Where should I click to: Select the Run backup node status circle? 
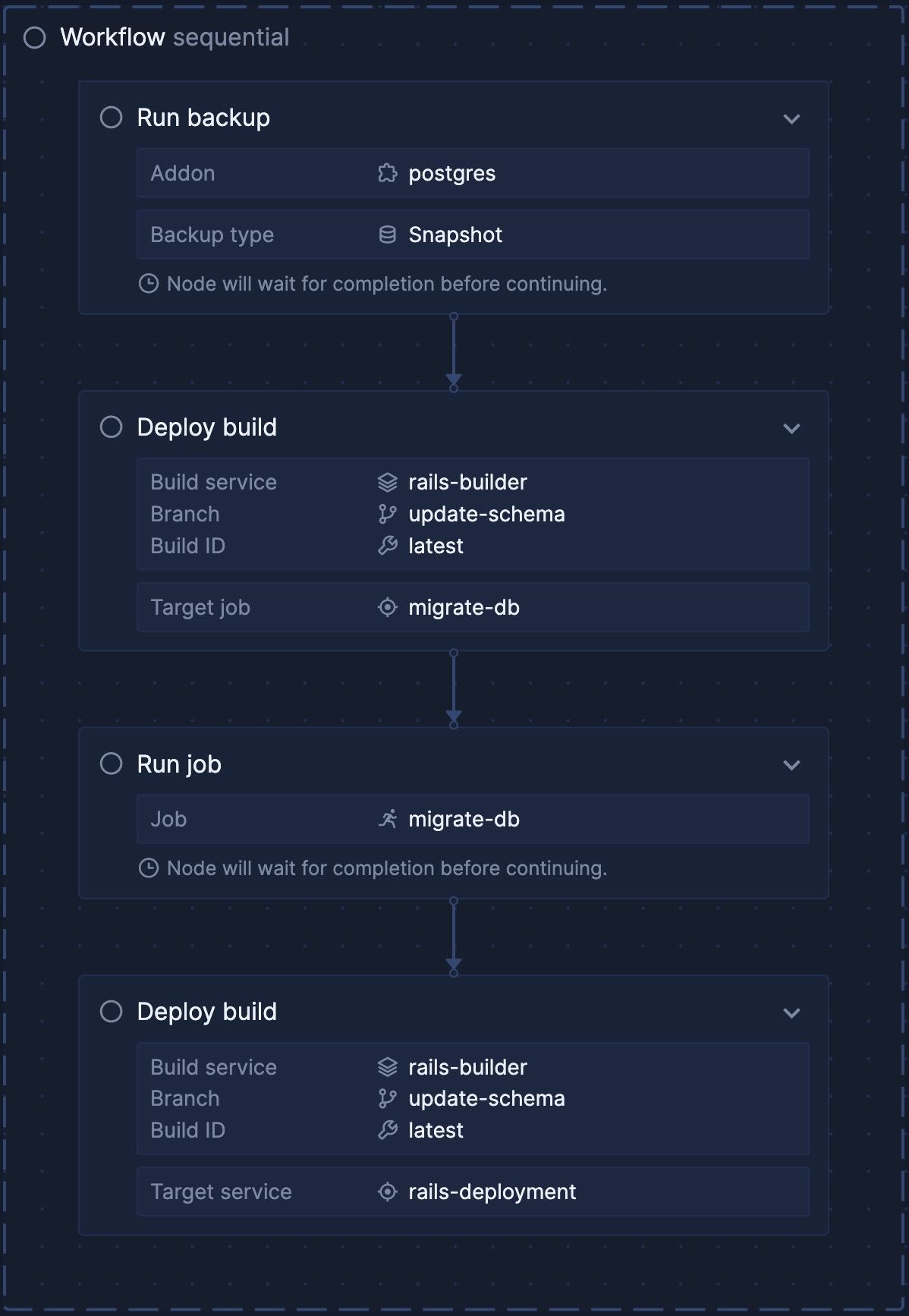click(112, 117)
